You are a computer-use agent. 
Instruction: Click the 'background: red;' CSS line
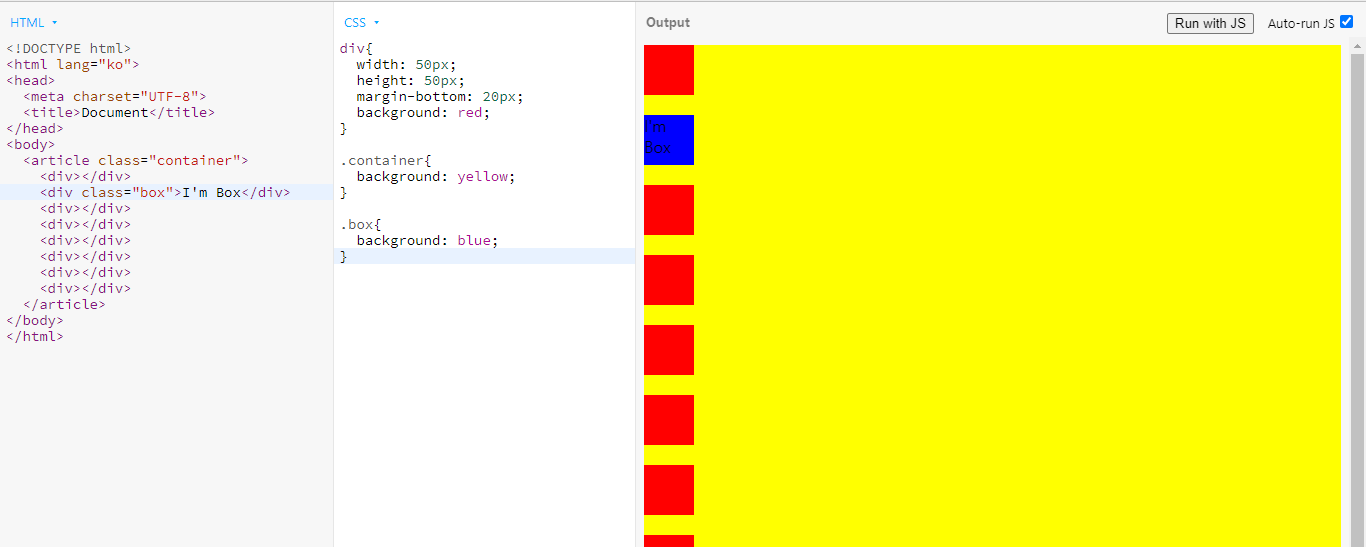tap(424, 112)
